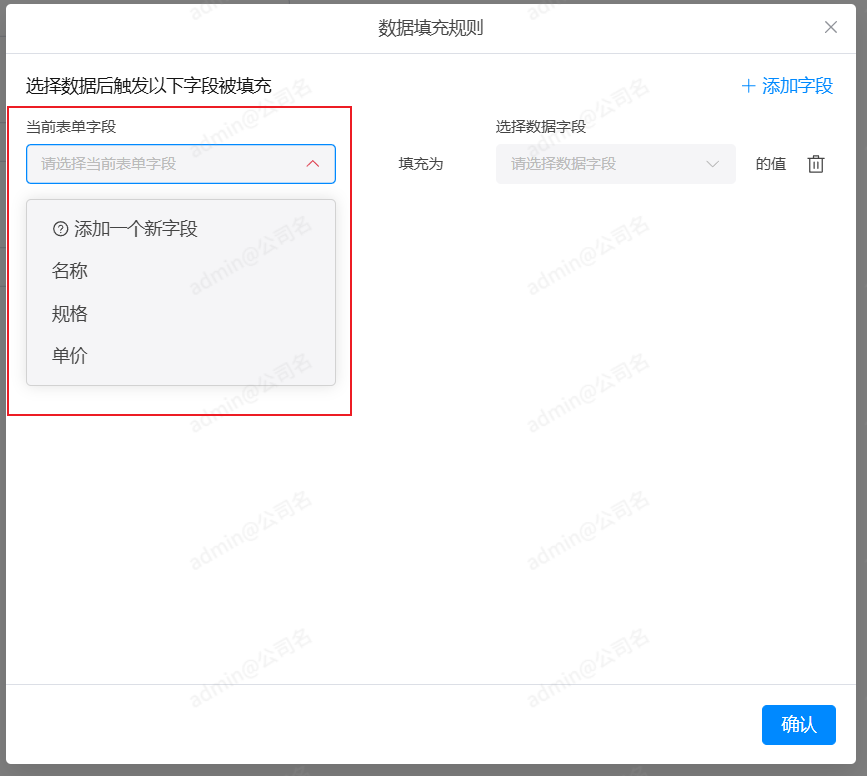Click the 填充为 label

(421, 164)
